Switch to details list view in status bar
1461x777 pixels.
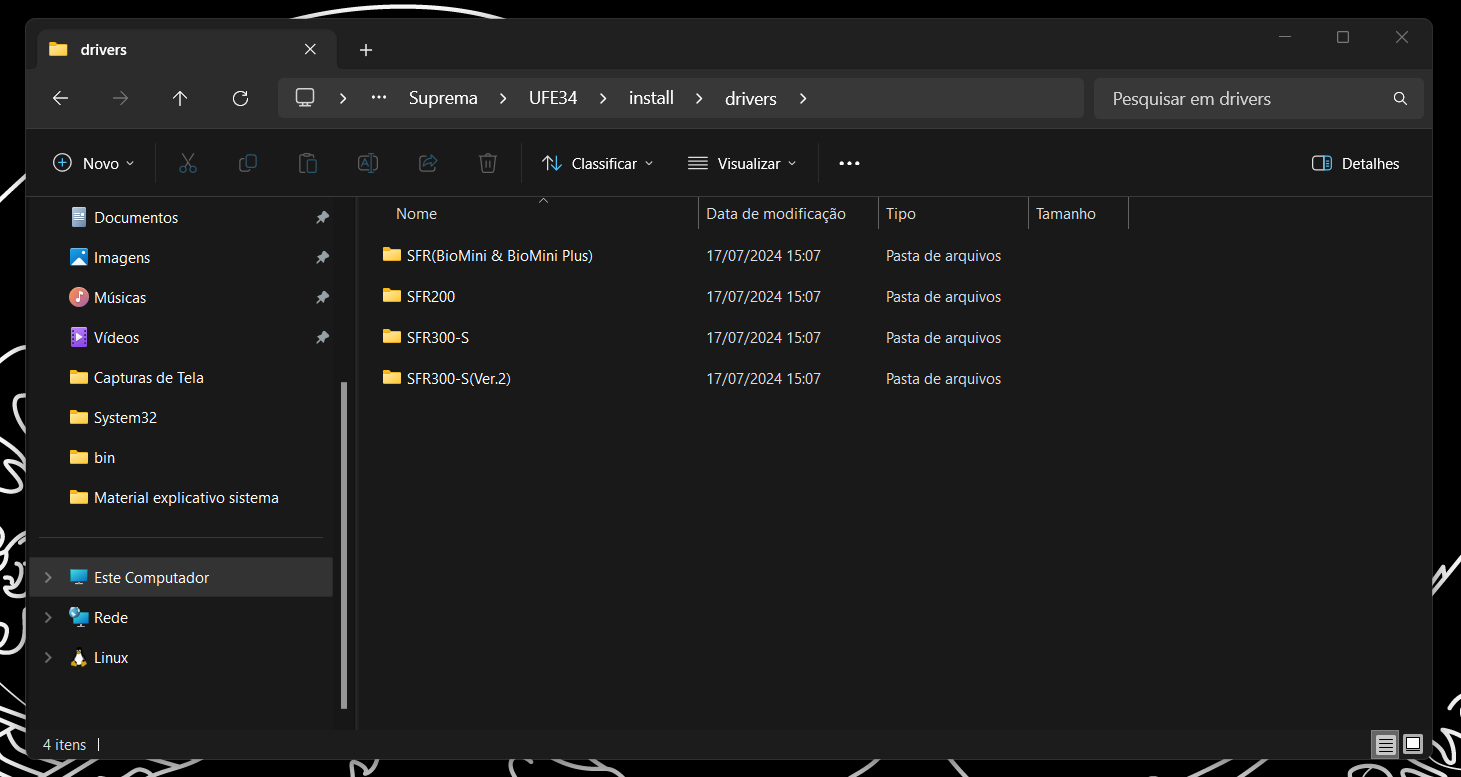tap(1385, 744)
